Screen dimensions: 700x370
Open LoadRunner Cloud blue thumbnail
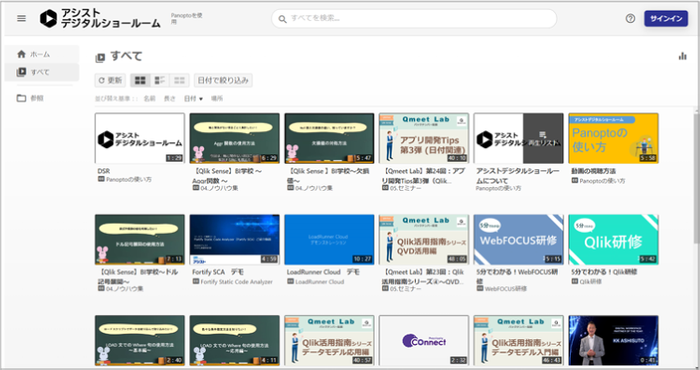tap(329, 240)
